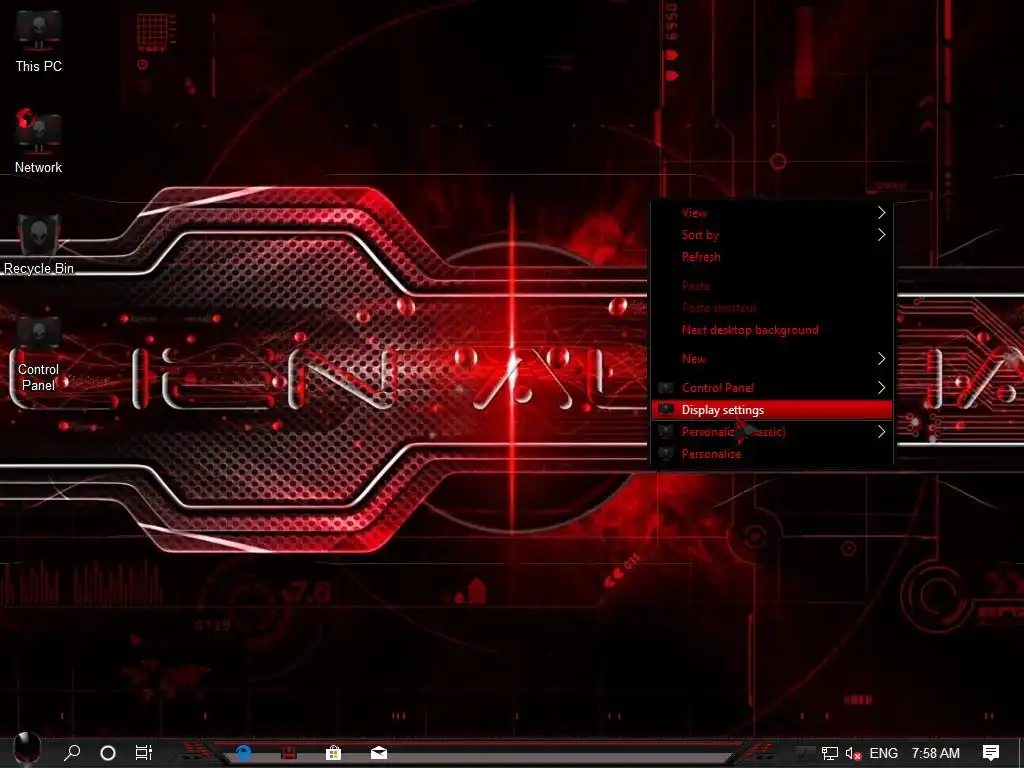Image resolution: width=1024 pixels, height=768 pixels.
Task: Choose Next desktop background
Action: (772, 330)
